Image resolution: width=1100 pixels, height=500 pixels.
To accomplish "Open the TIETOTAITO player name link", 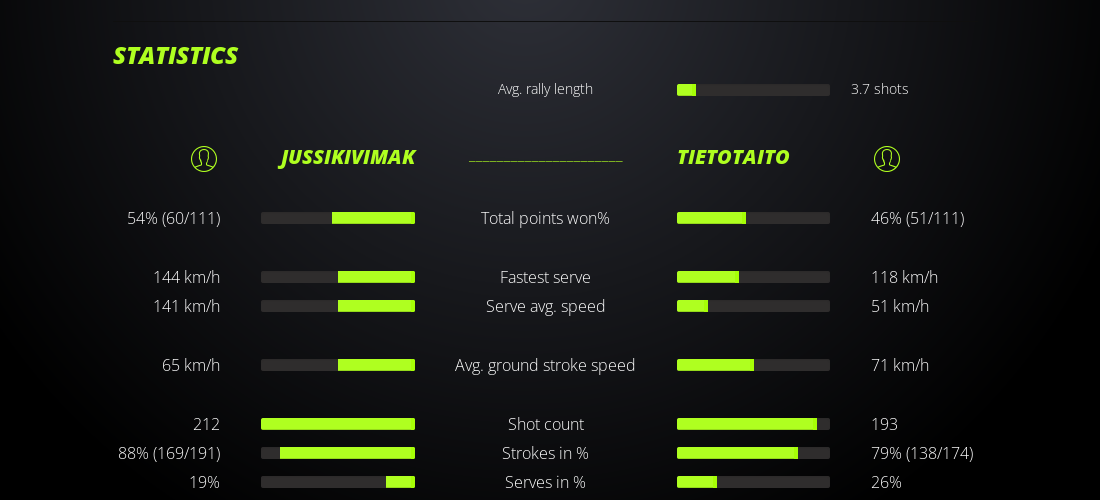I will 733,157.
